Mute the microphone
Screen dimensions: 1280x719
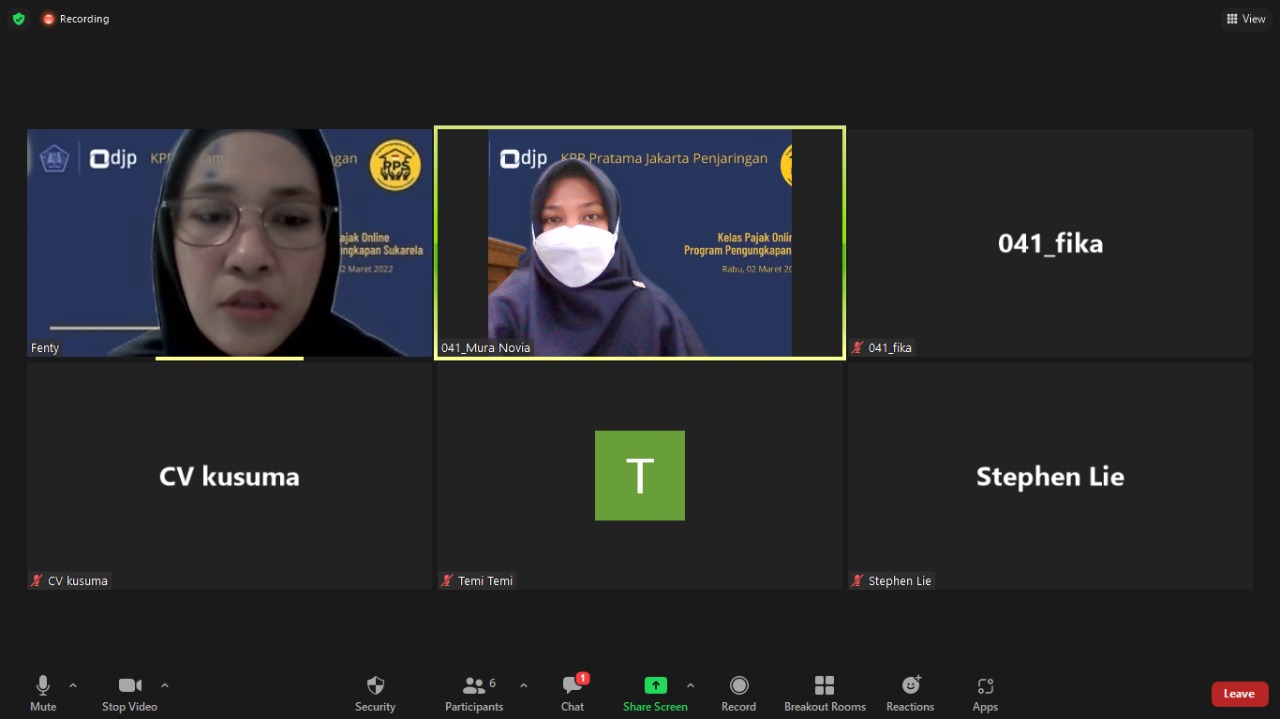pos(43,686)
